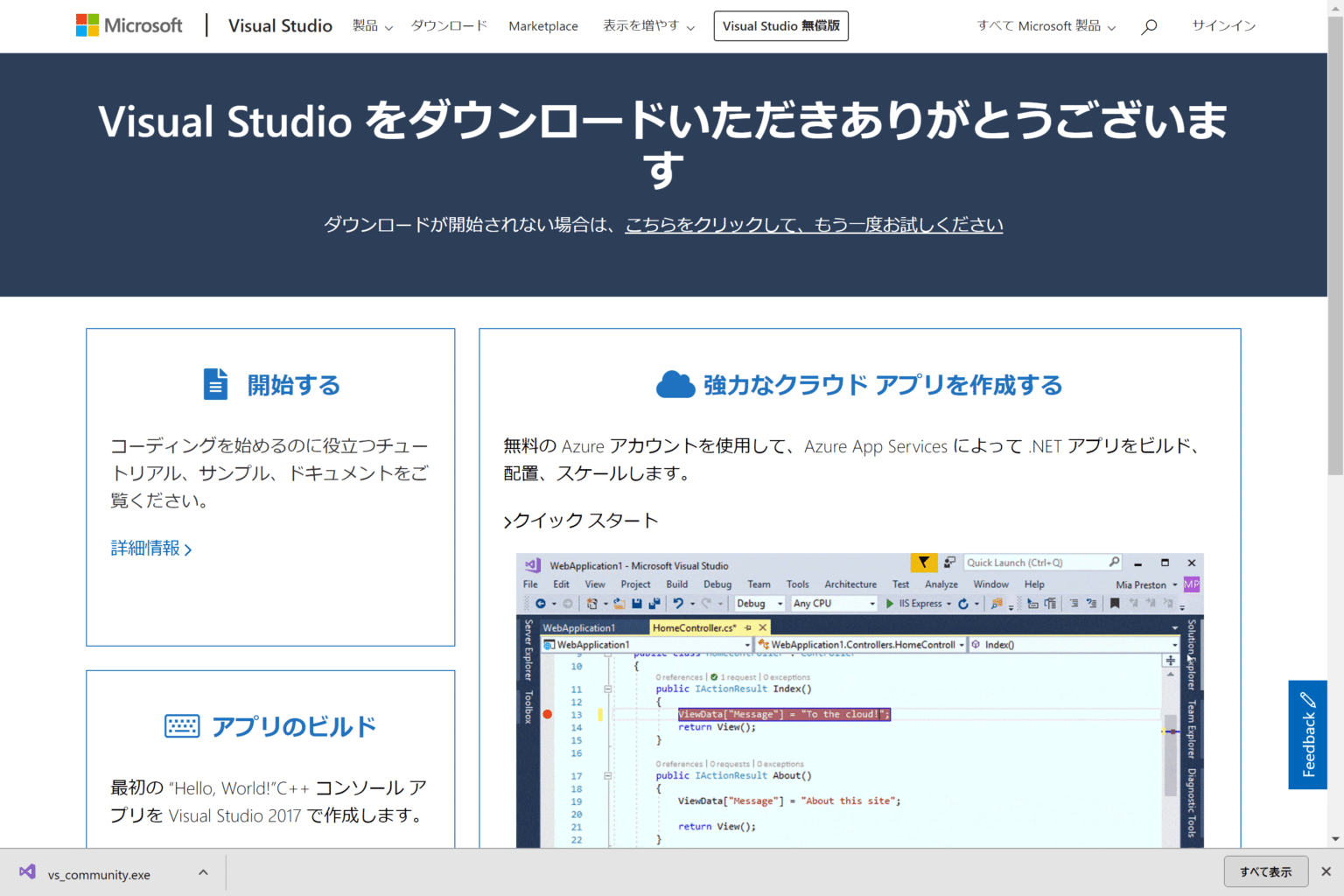Click the クイック スタート link
Viewport: 1344px width, 896px height.
point(584,521)
